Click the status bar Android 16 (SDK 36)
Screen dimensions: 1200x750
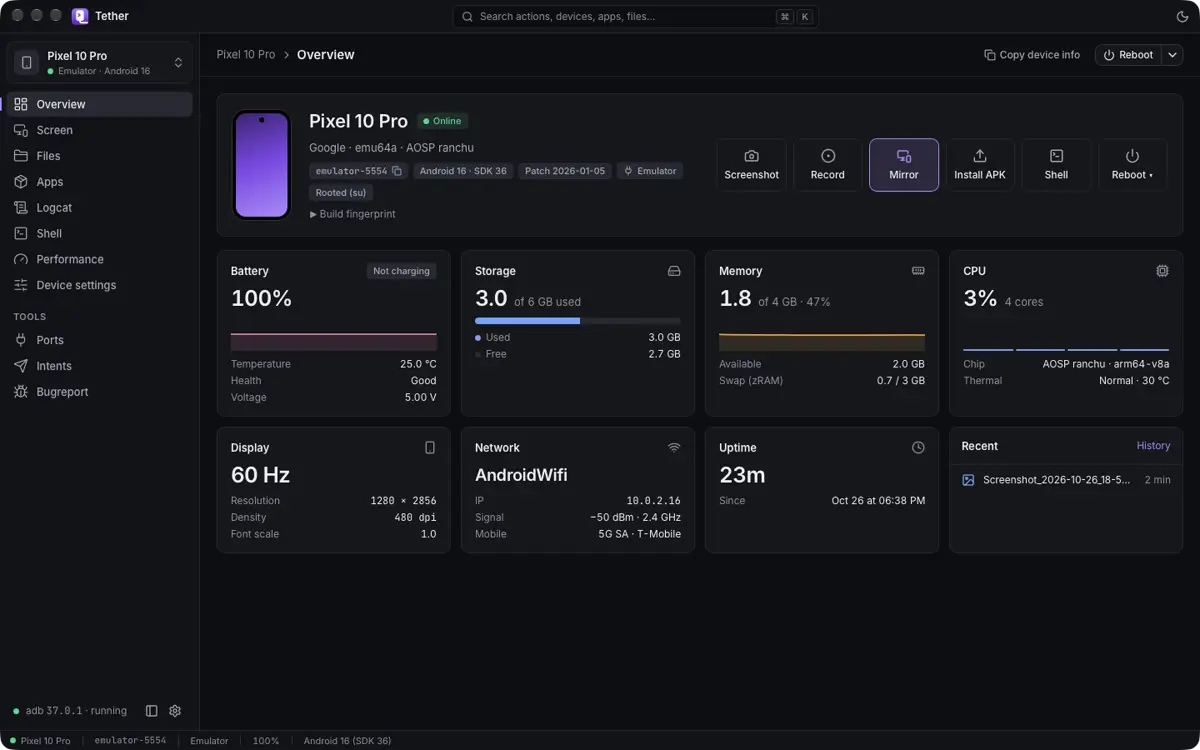347,741
